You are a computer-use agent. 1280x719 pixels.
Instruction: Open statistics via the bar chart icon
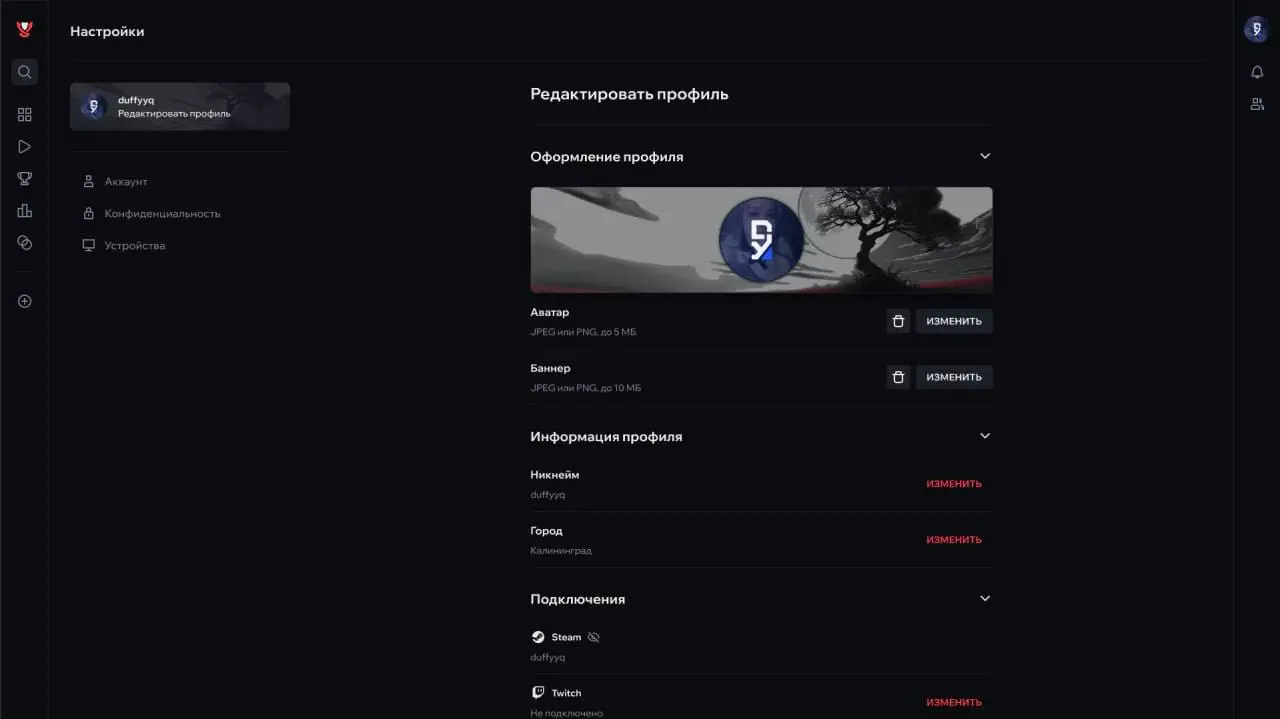pos(25,211)
